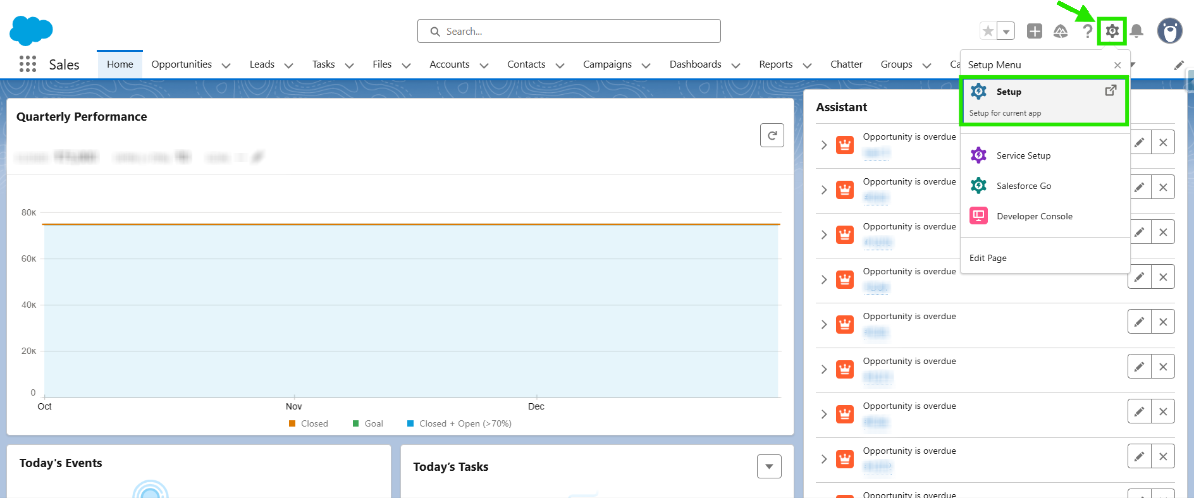Screen dimensions: 1194x498
Task: Navigate to the Accounts tab
Action: click(x=449, y=64)
